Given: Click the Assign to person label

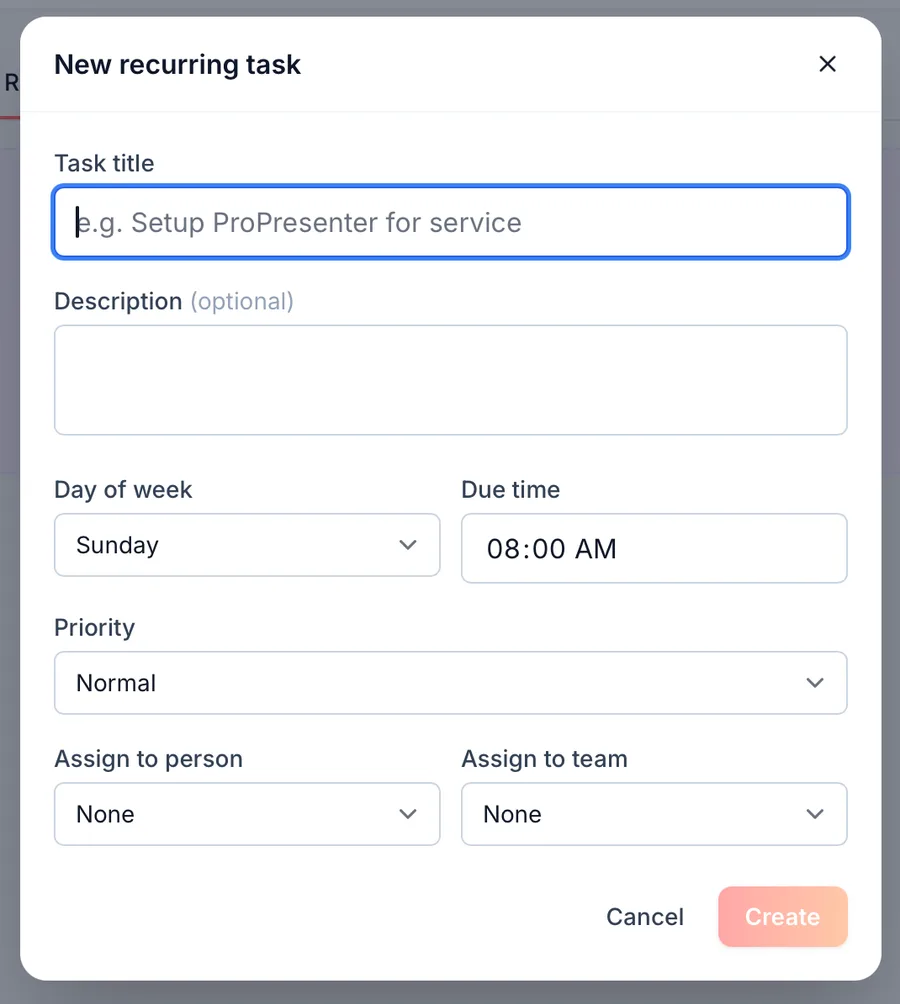Looking at the screenshot, I should [149, 759].
